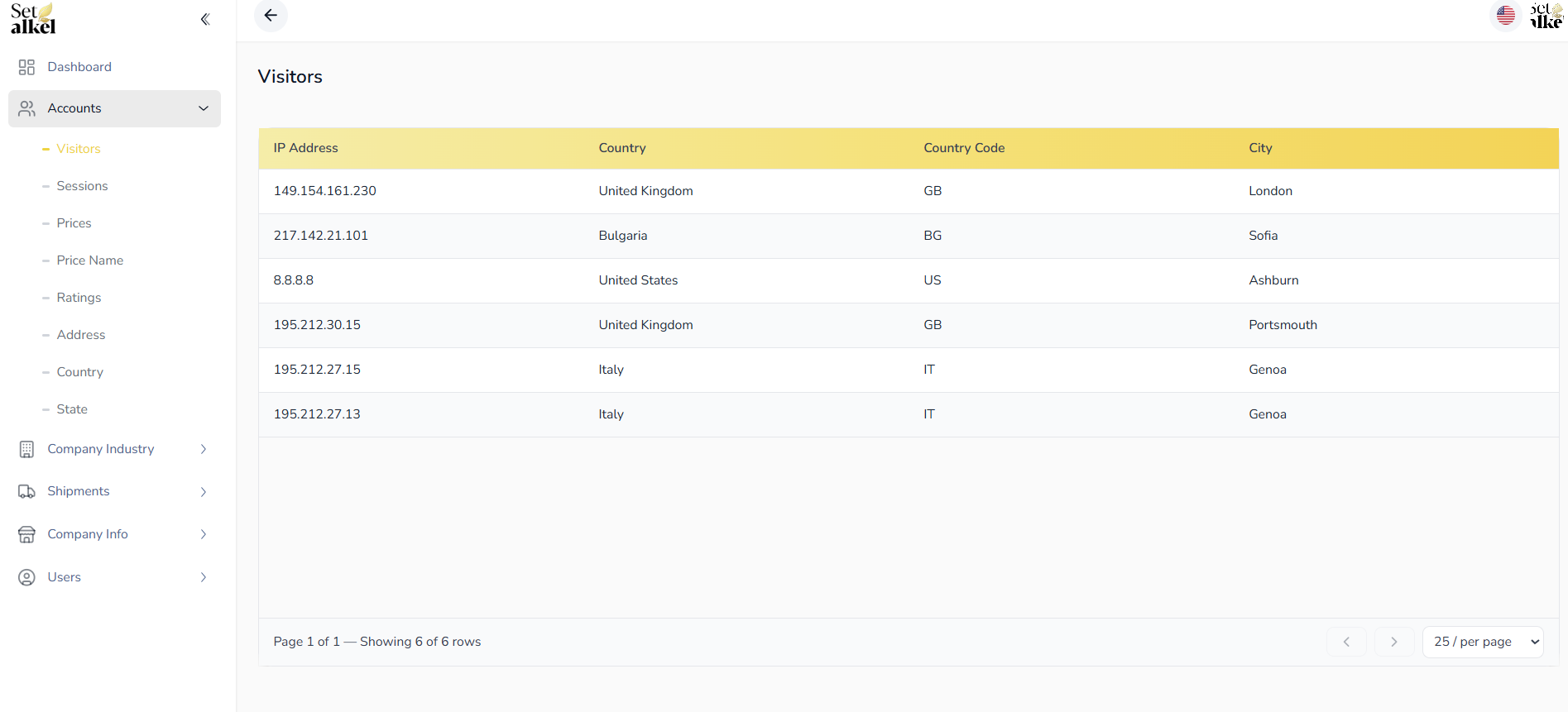Image resolution: width=1568 pixels, height=712 pixels.
Task: Open the Sessions menu item
Action: pyautogui.click(x=82, y=186)
